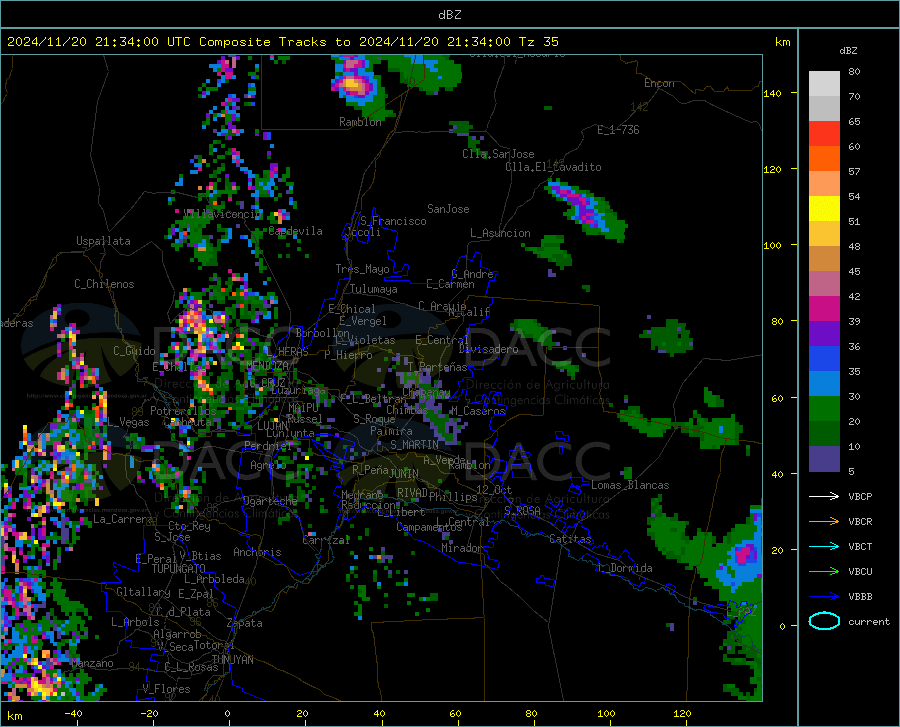
Task: Click the TUNUYAN map label
Action: pyautogui.click(x=232, y=660)
